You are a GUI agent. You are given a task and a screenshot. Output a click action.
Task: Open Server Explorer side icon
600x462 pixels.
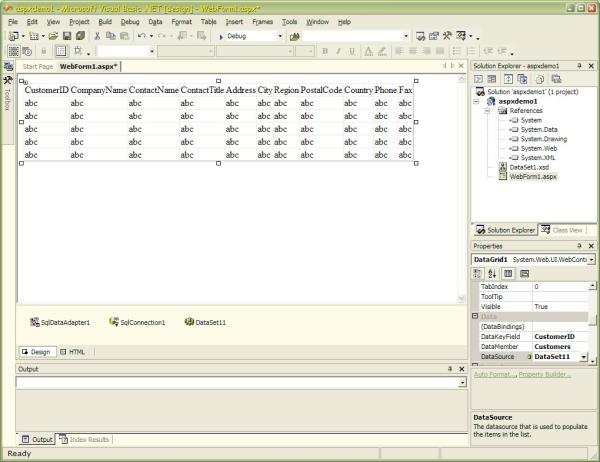point(8,67)
